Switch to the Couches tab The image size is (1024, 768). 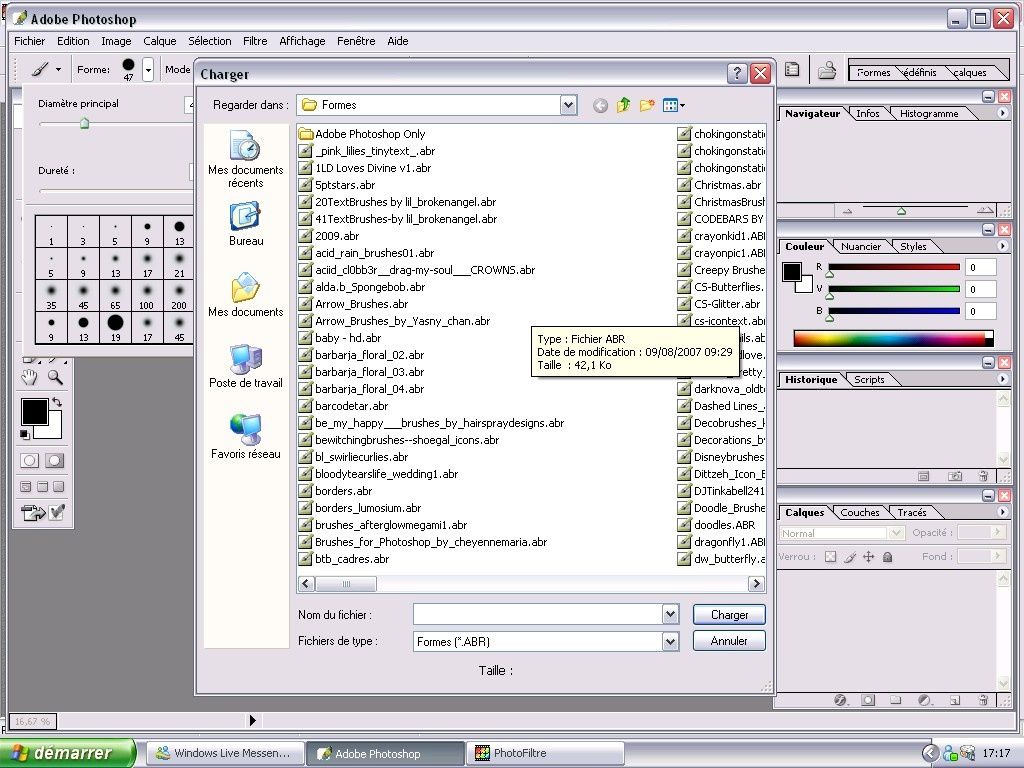point(859,513)
